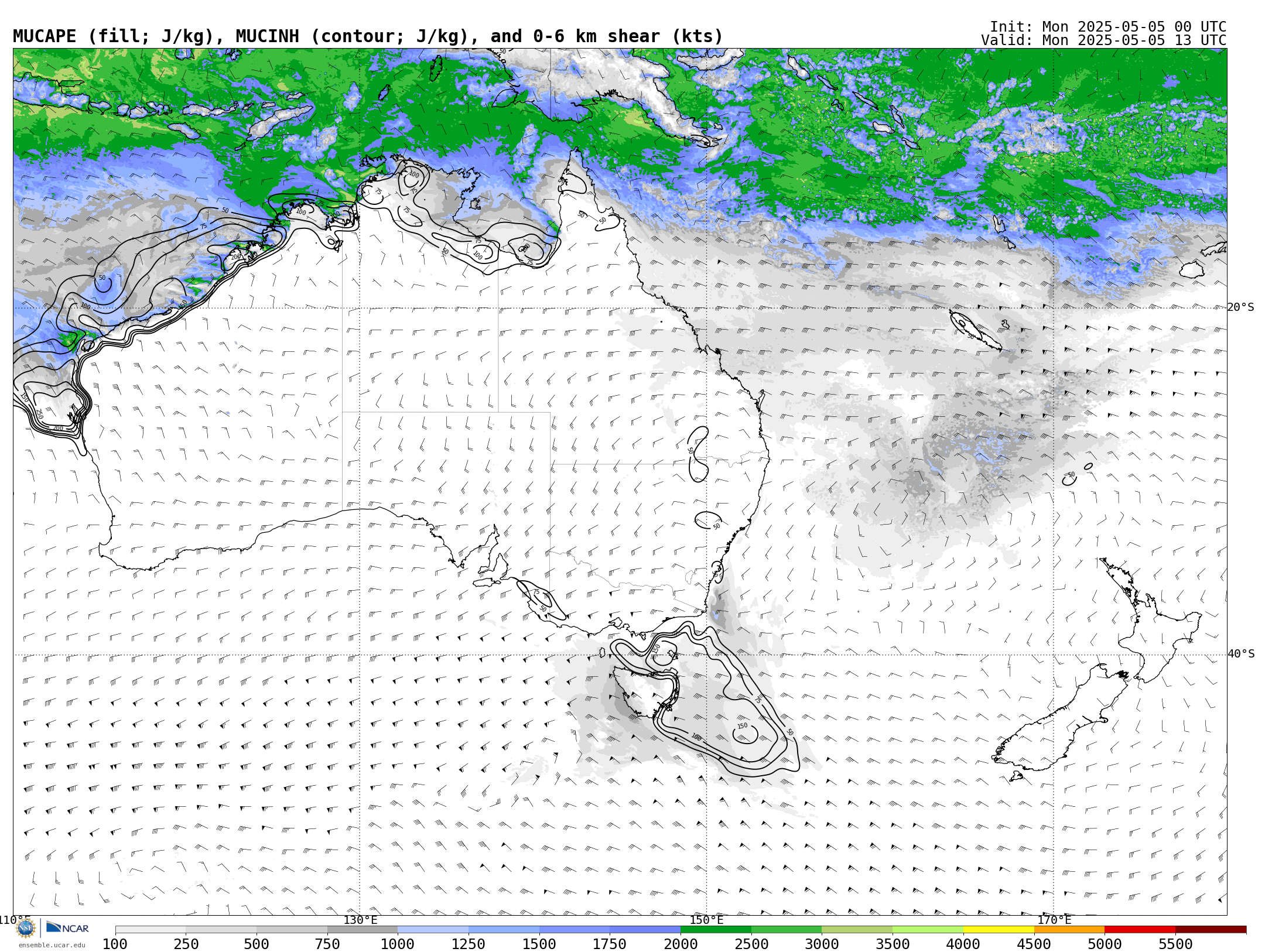Pick the 3500–4000 lime colorbar swatch
The width and height of the screenshot is (1265, 952).
[928, 930]
